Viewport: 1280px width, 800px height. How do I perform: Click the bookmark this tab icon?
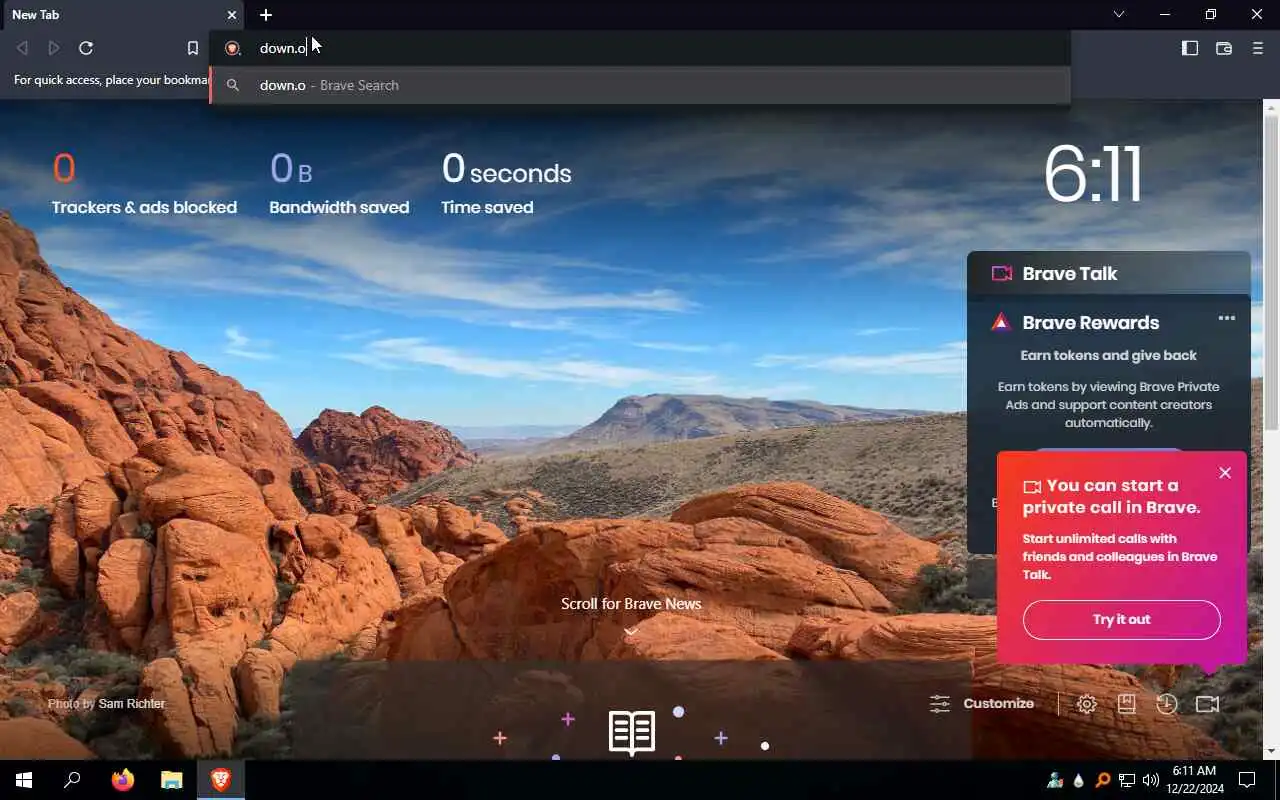click(x=193, y=48)
